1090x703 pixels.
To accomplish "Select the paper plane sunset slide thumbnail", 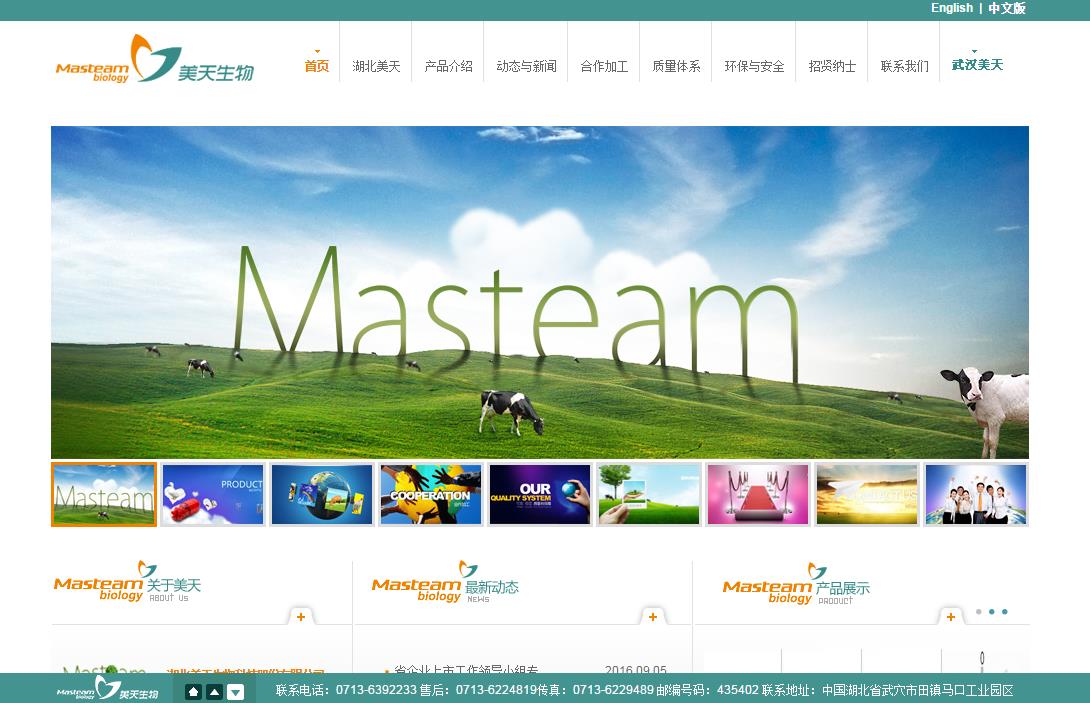I will [x=867, y=494].
